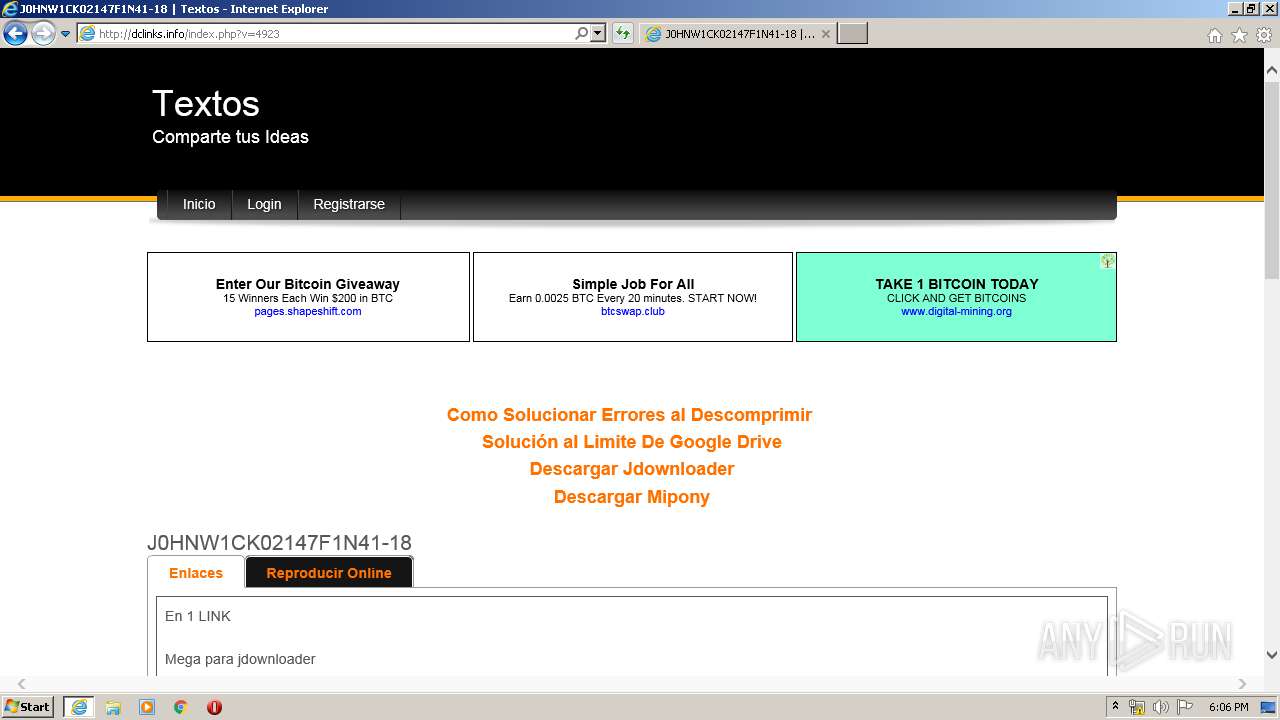This screenshot has width=1280, height=720.
Task: Open Como Solucionar Errores al Descomprimir link
Action: point(629,415)
